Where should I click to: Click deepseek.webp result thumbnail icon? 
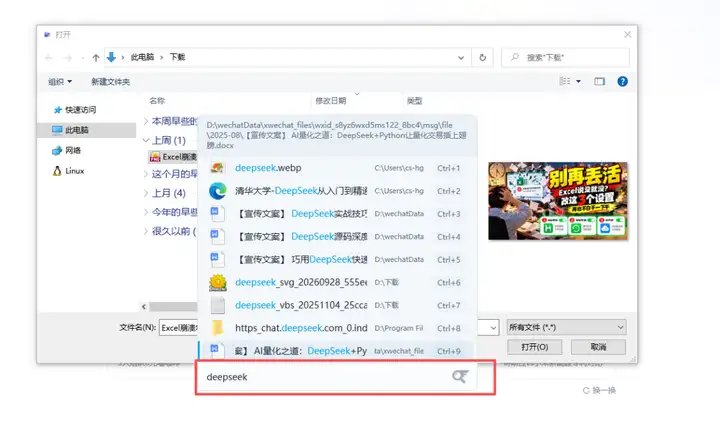pos(218,168)
